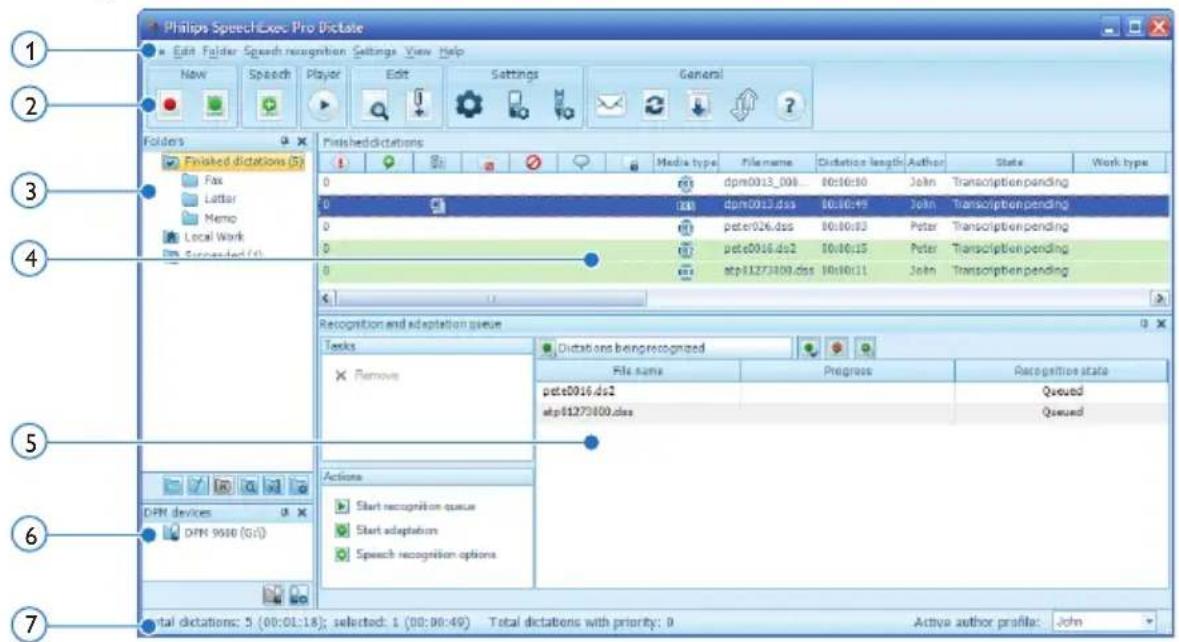The width and height of the screenshot is (1179, 642).
Task: Open the View menu
Action: click(x=418, y=52)
